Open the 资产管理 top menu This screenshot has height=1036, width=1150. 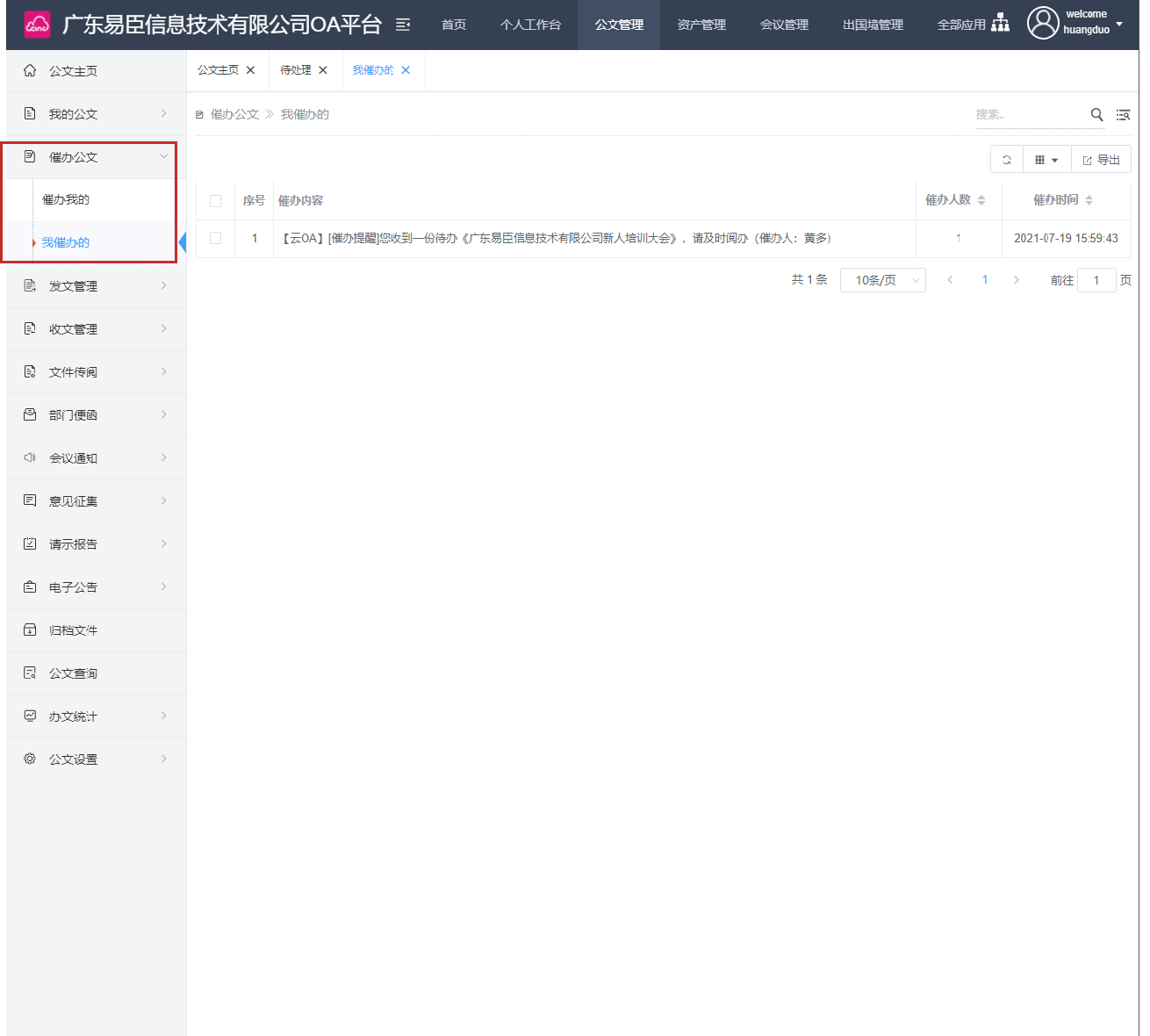click(701, 25)
